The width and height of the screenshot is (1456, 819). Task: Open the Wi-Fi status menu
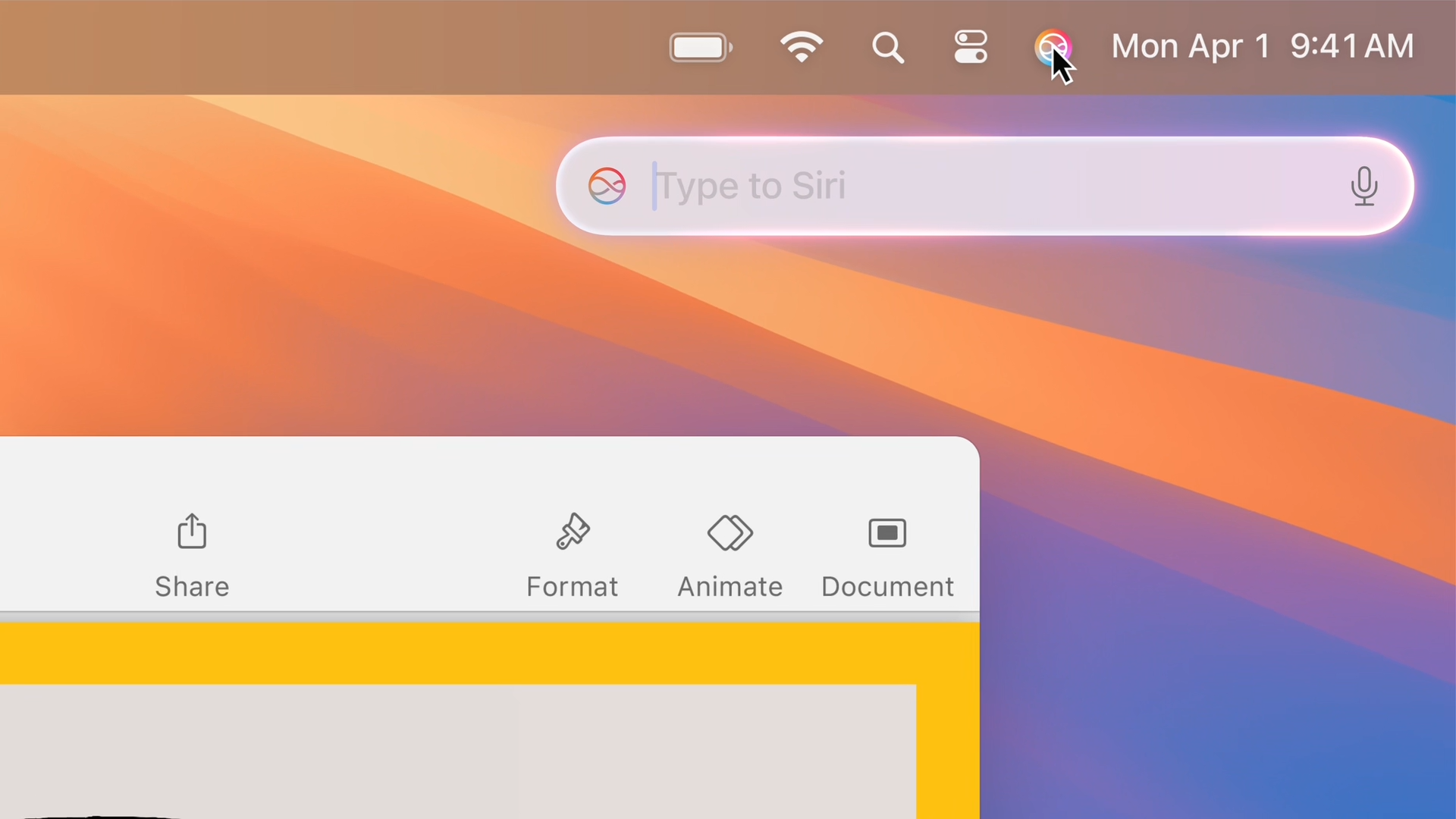(x=802, y=48)
